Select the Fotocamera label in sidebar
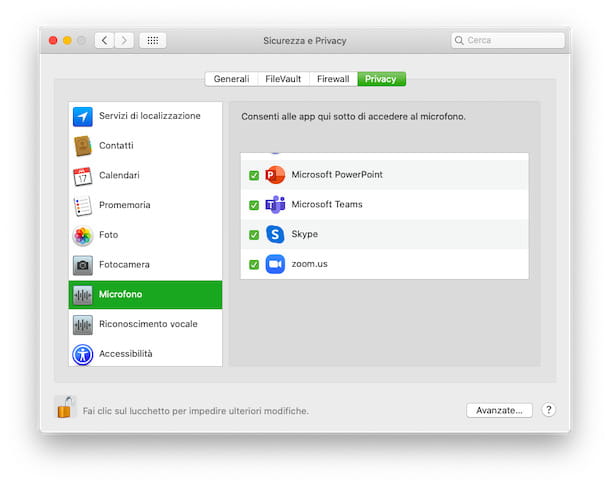 (124, 264)
